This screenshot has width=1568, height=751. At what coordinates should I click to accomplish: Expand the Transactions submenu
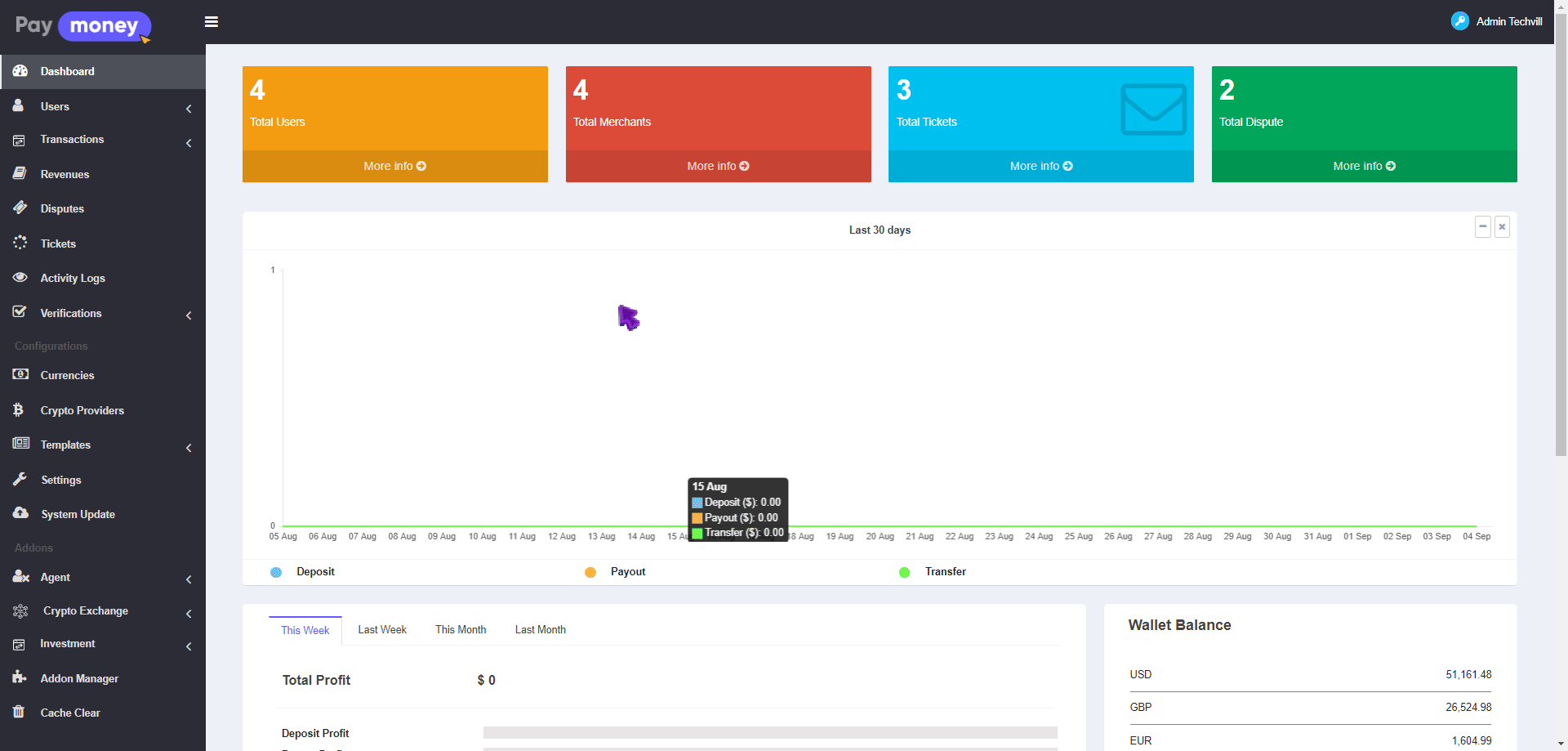(x=189, y=143)
